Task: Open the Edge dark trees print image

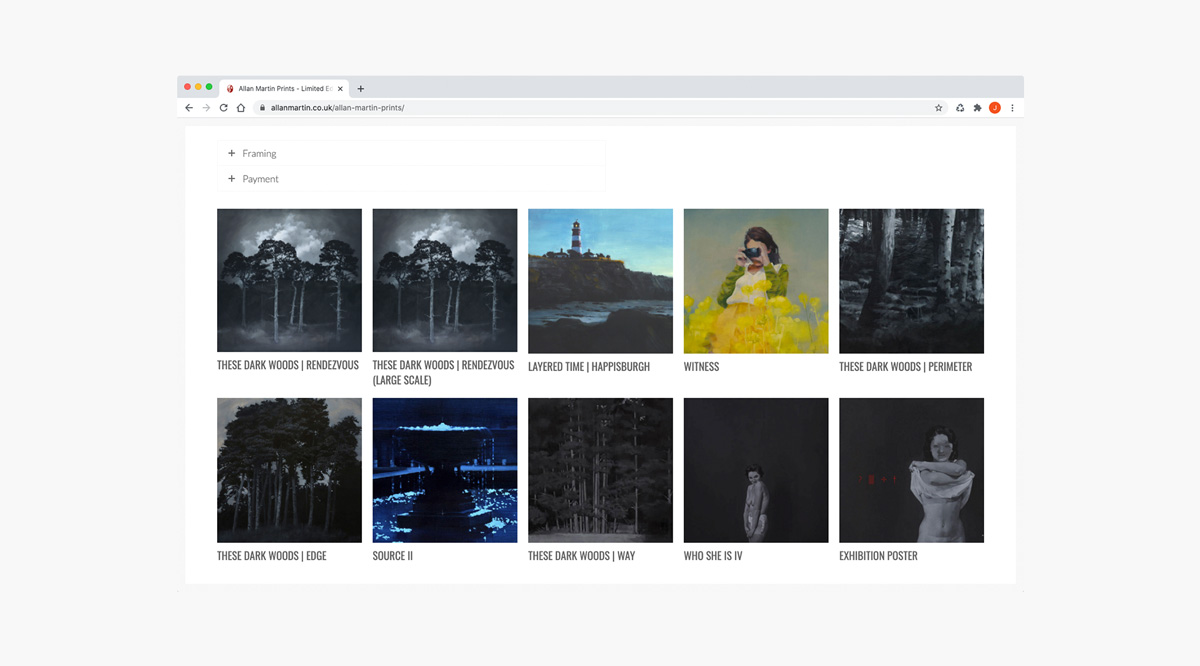Action: coord(289,470)
